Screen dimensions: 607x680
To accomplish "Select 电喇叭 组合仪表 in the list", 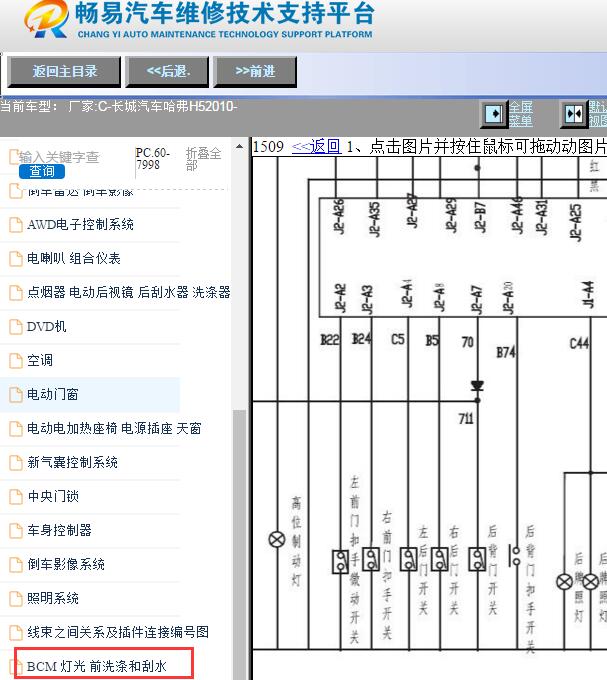I will tap(74, 258).
